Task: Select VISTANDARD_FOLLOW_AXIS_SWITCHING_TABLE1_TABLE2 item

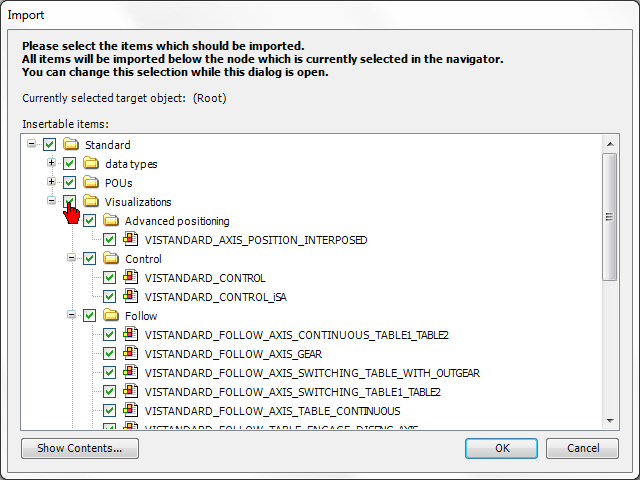Action: coord(292,392)
